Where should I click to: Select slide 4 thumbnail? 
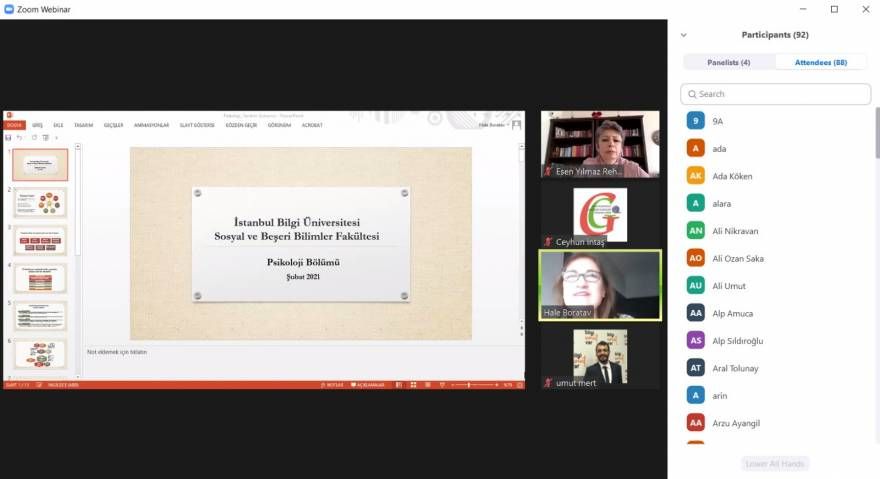click(x=40, y=279)
